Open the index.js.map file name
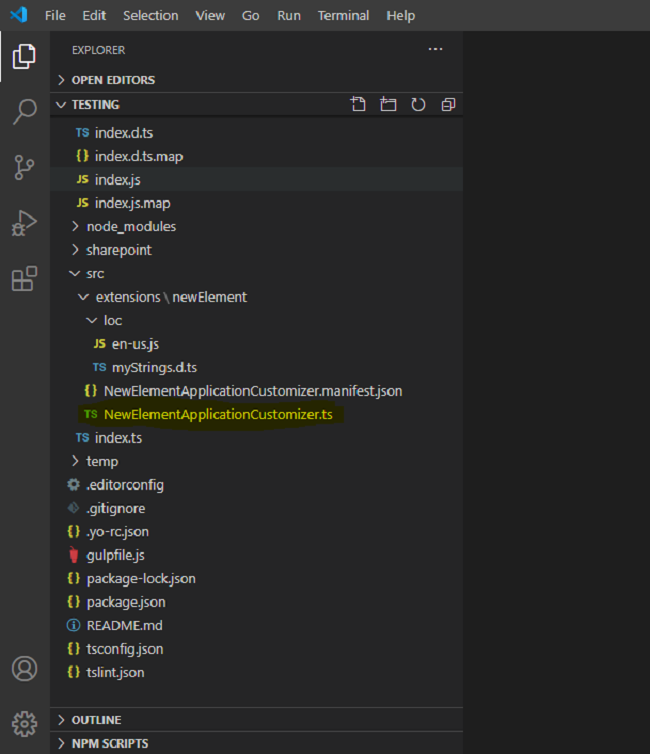The width and height of the screenshot is (650, 754). click(132, 203)
